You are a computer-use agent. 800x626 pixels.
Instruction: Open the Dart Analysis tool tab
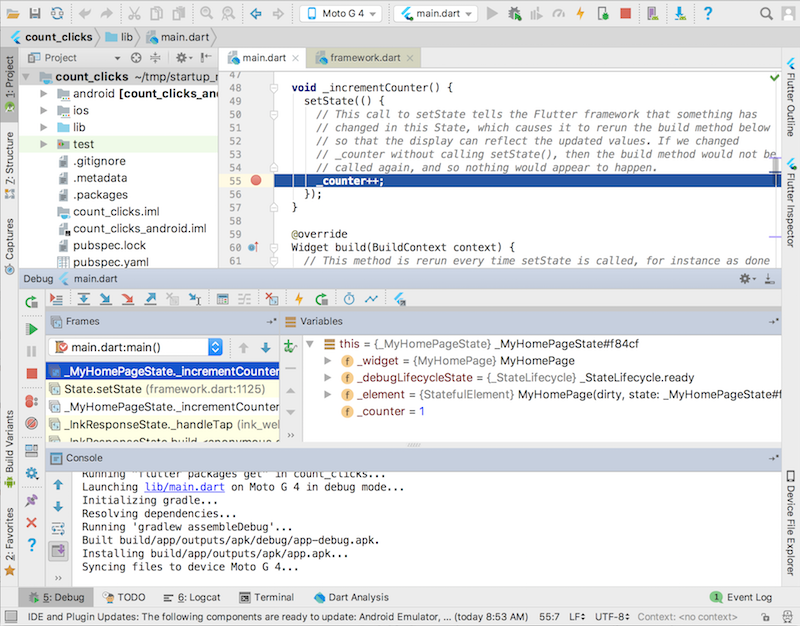(x=351, y=597)
